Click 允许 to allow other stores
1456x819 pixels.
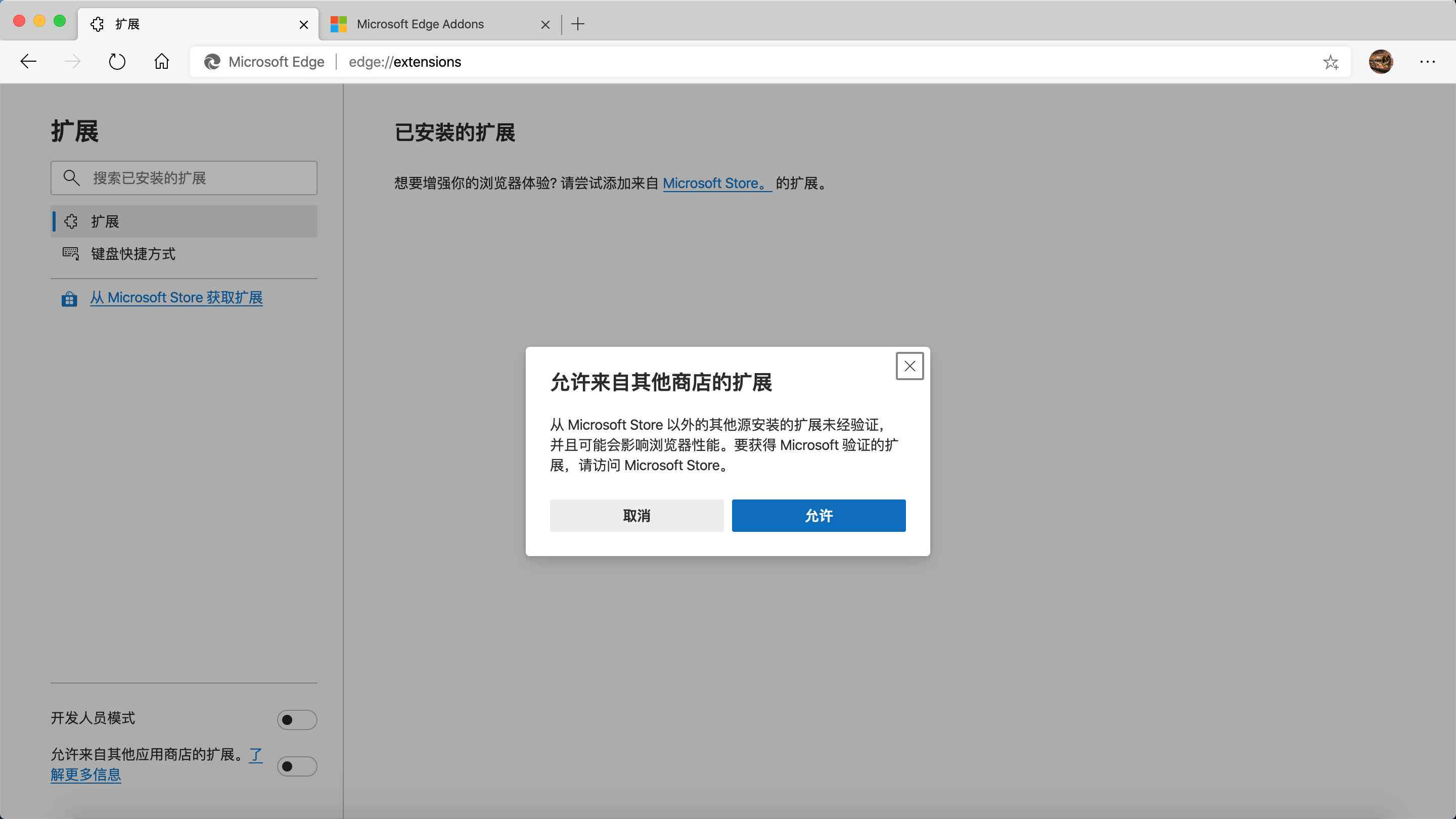pos(818,515)
